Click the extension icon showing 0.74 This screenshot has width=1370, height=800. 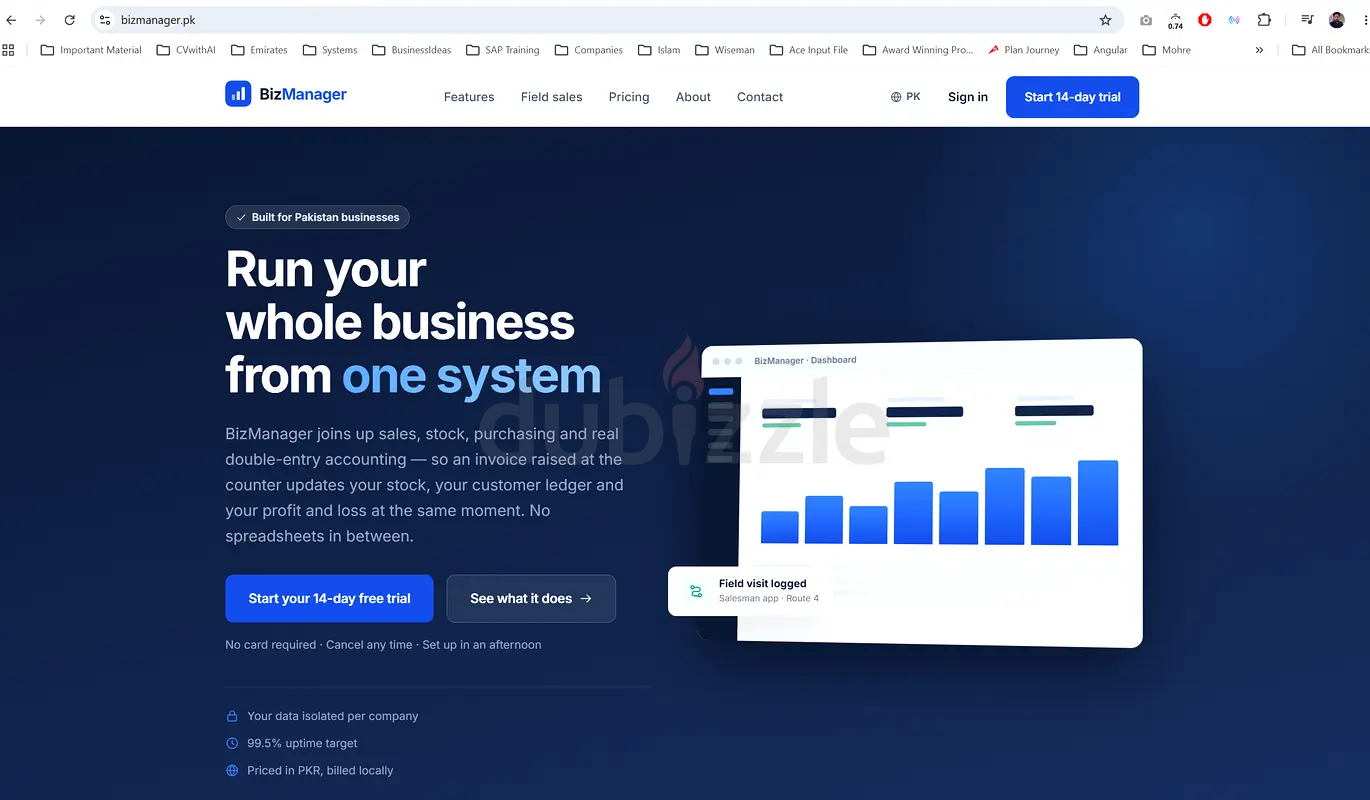coord(1175,20)
